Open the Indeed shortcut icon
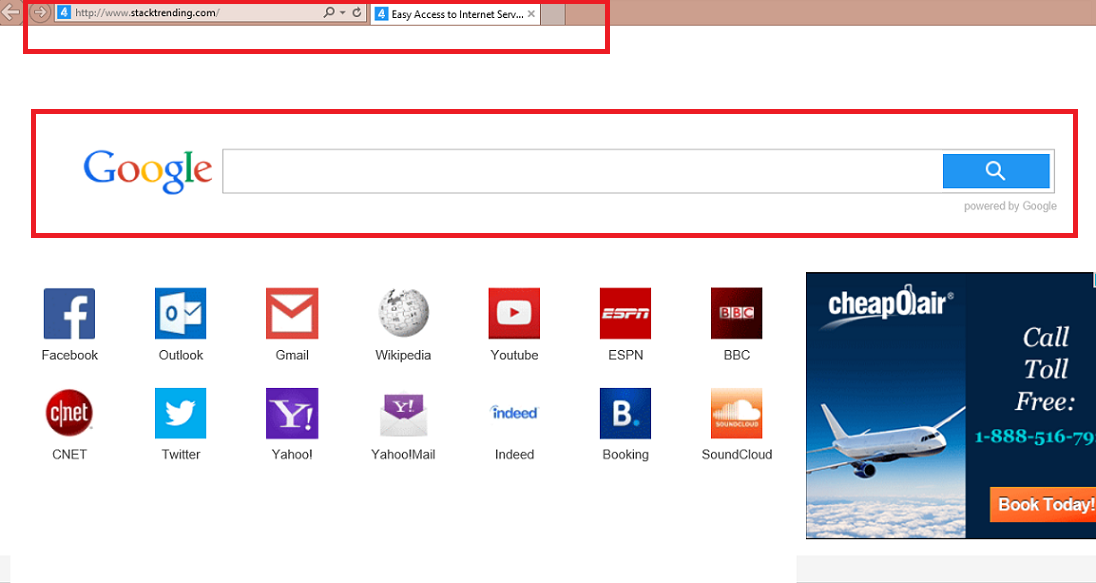Image resolution: width=1096 pixels, height=583 pixels. click(514, 413)
